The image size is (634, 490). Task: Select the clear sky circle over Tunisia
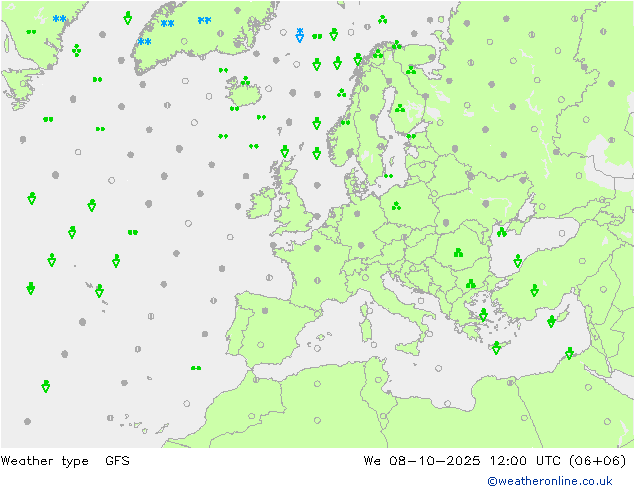[x=378, y=380]
